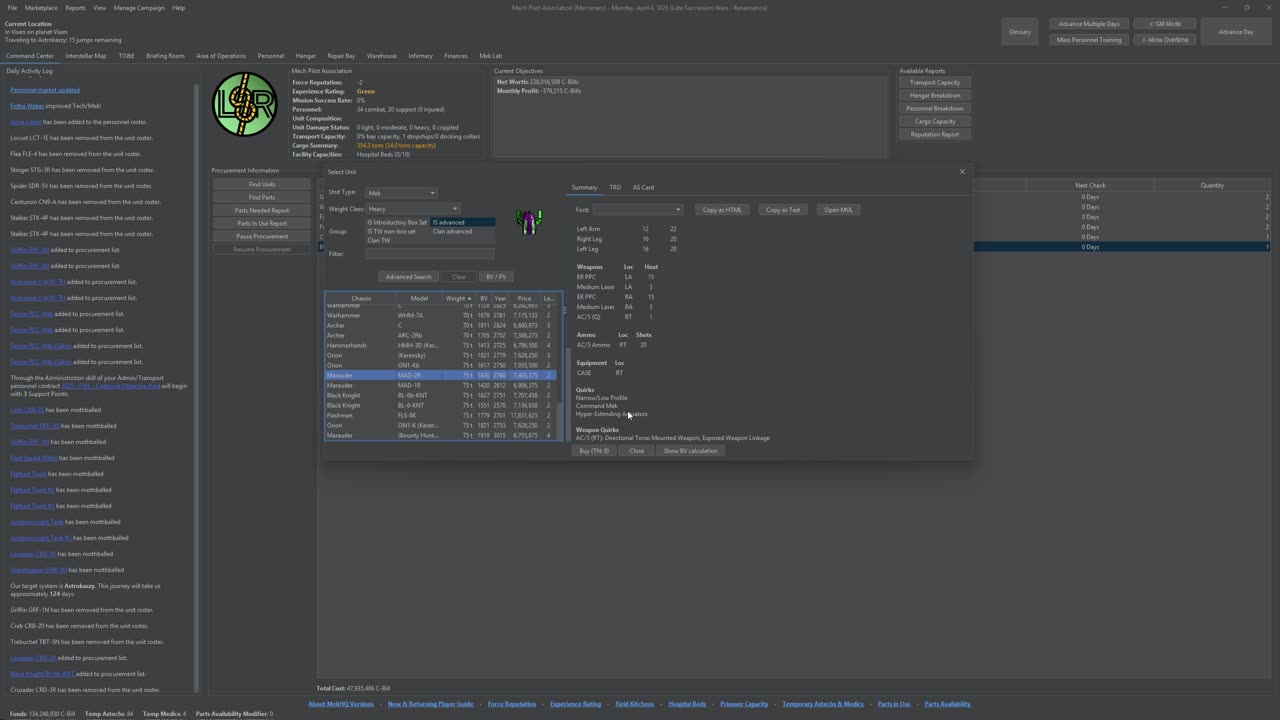Open the File menu
Viewport: 1280px width, 720px height.
tap(13, 8)
